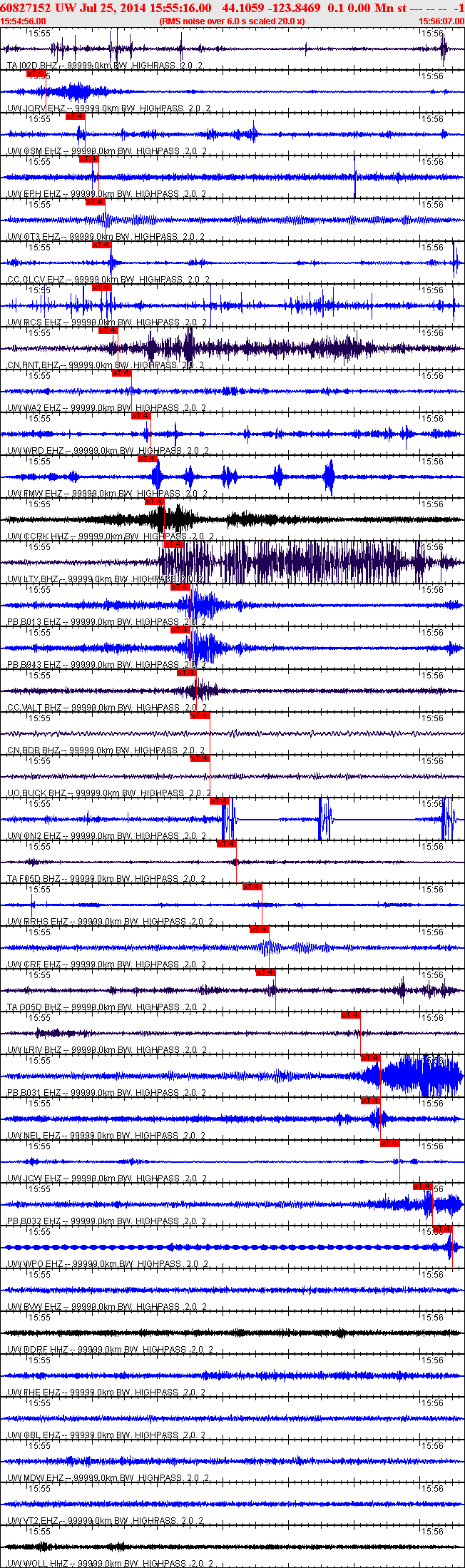Click the red pick marker above EPH trace
Image resolution: width=465 pixels, height=1568 pixels.
(89, 158)
